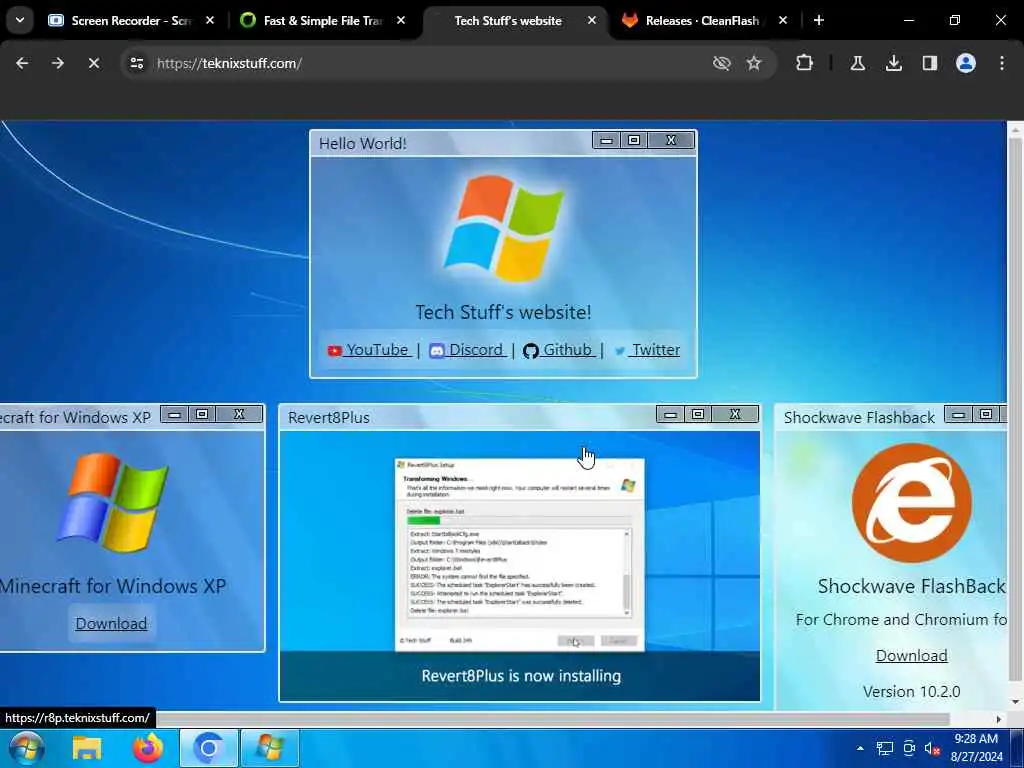
Task: Launch Firefox from the taskbar
Action: (x=148, y=748)
